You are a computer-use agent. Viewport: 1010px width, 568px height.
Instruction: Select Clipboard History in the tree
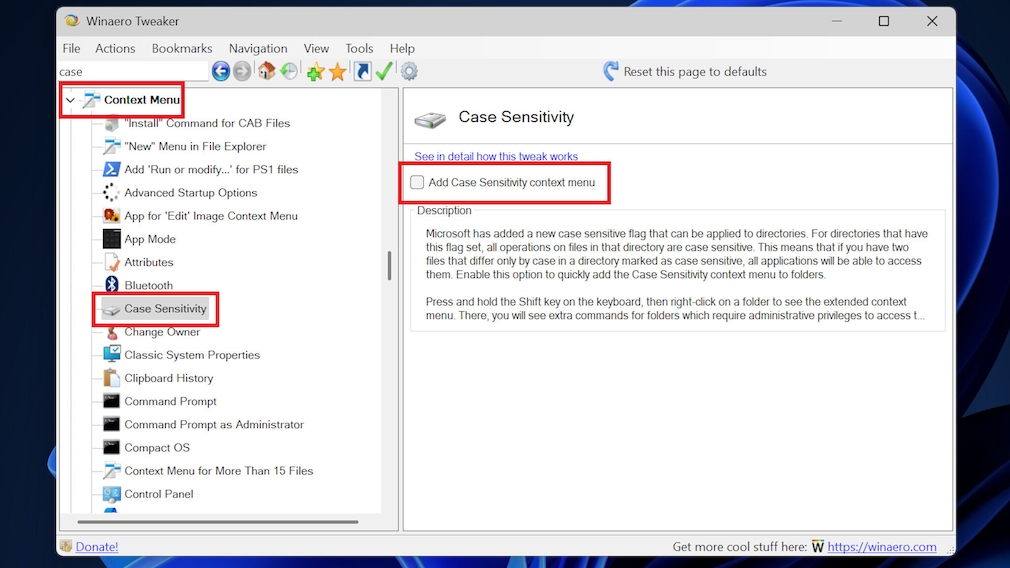pos(168,378)
